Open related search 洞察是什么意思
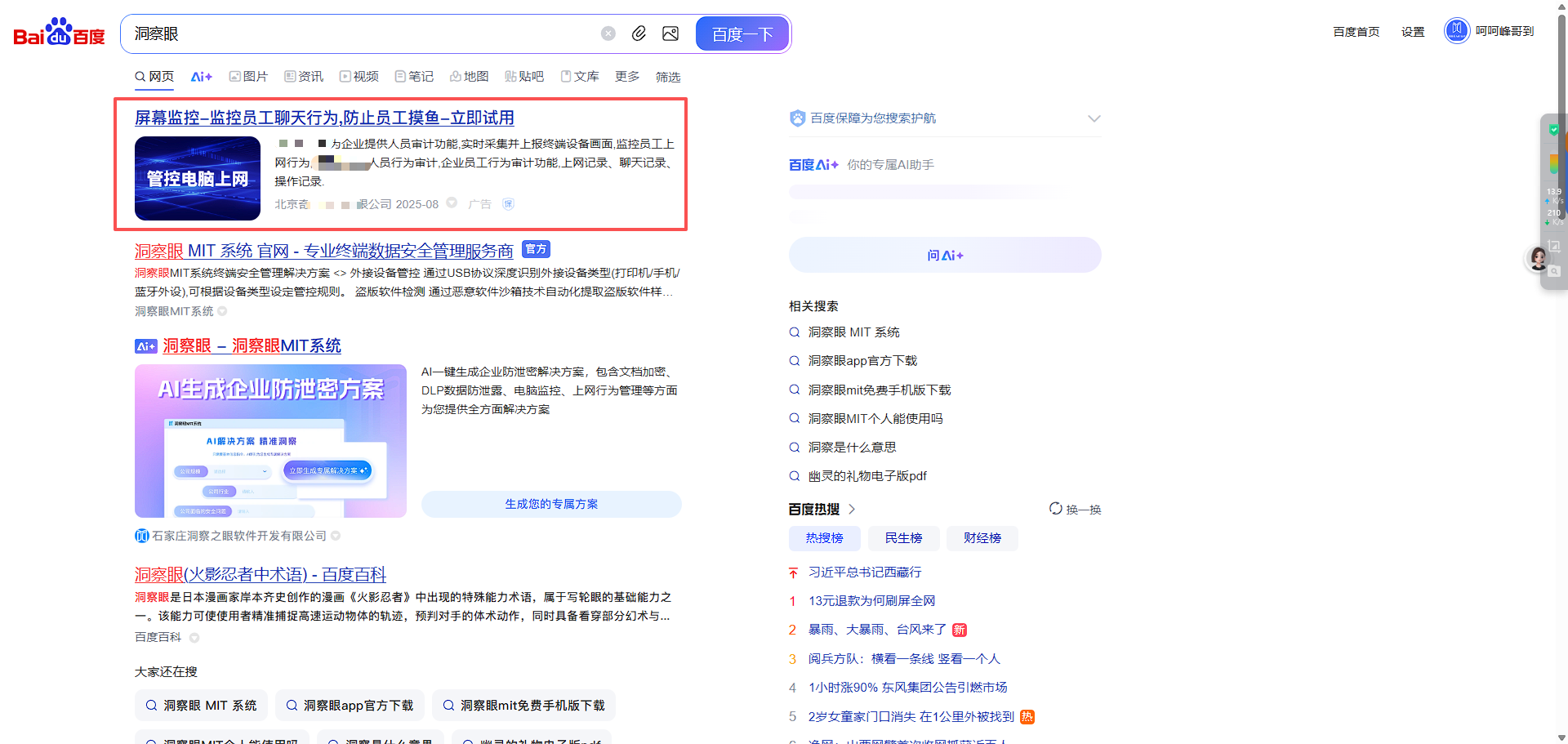 (852, 447)
